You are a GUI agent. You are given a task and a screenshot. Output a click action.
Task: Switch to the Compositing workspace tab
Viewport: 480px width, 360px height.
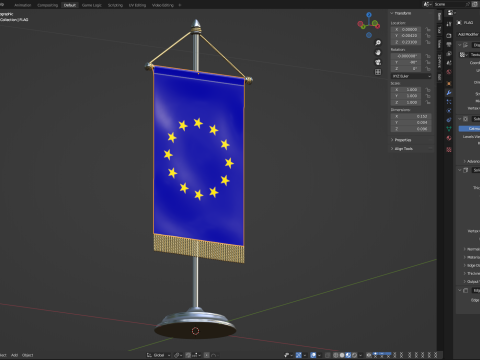47,5
